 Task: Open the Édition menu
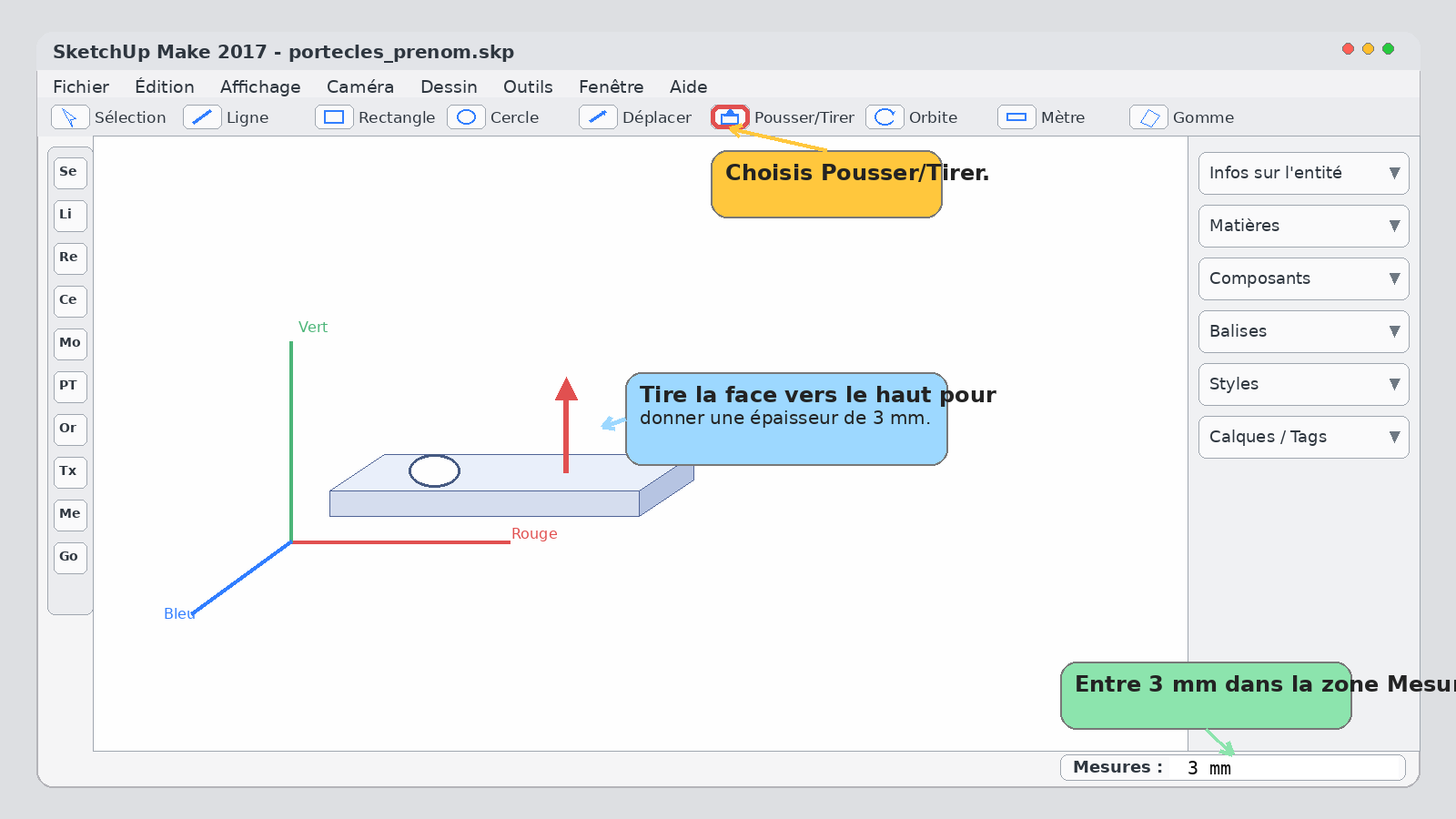point(165,86)
